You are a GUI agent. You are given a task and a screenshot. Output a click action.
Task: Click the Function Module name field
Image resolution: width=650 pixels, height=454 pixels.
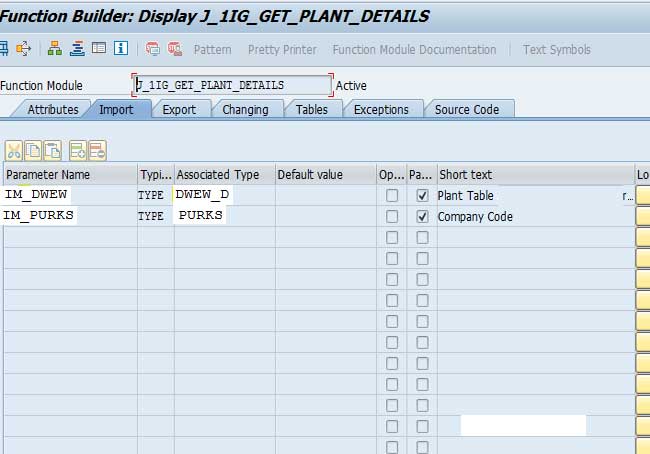coord(232,85)
